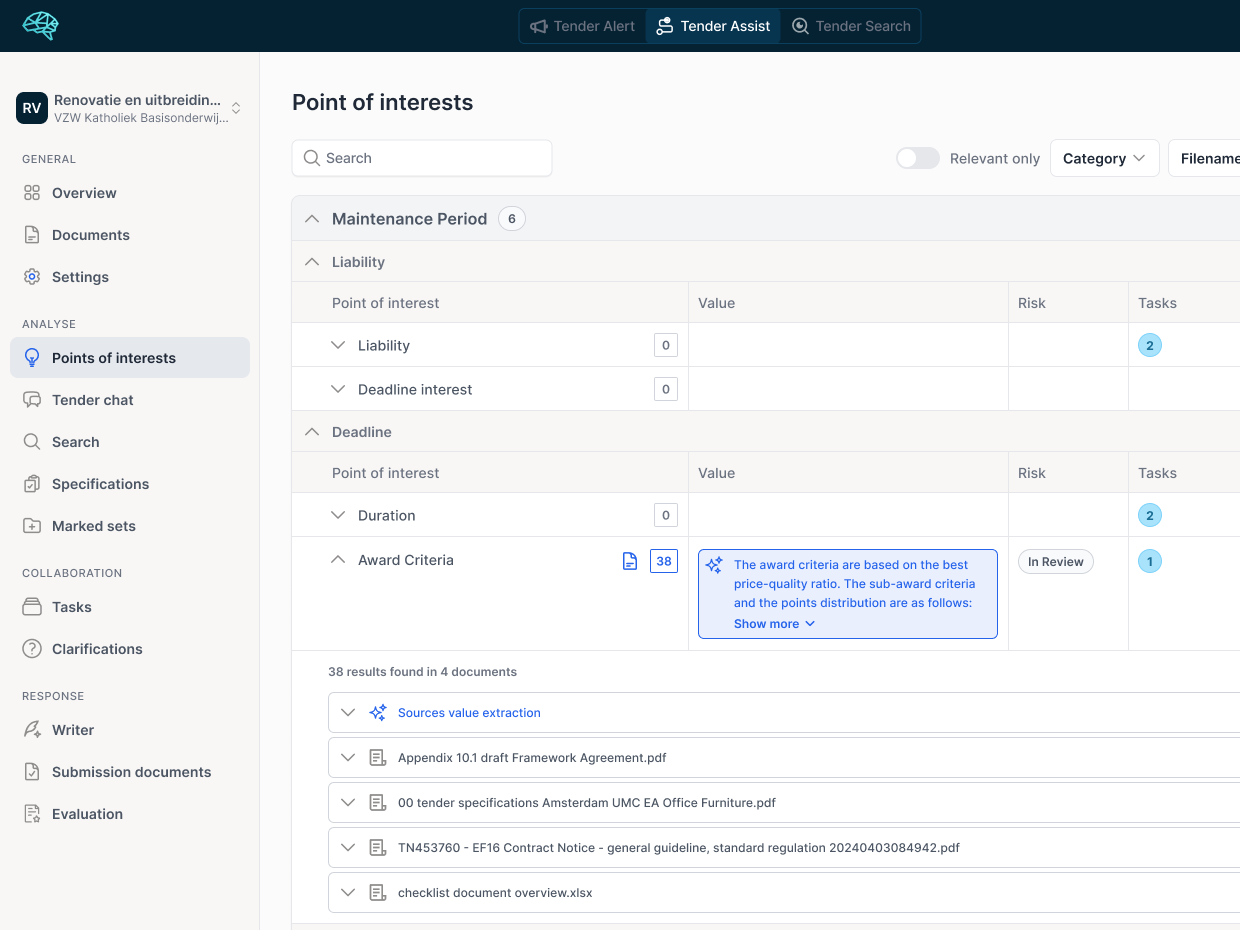The image size is (1240, 930).
Task: Open the Evaluation page
Action: tap(87, 814)
